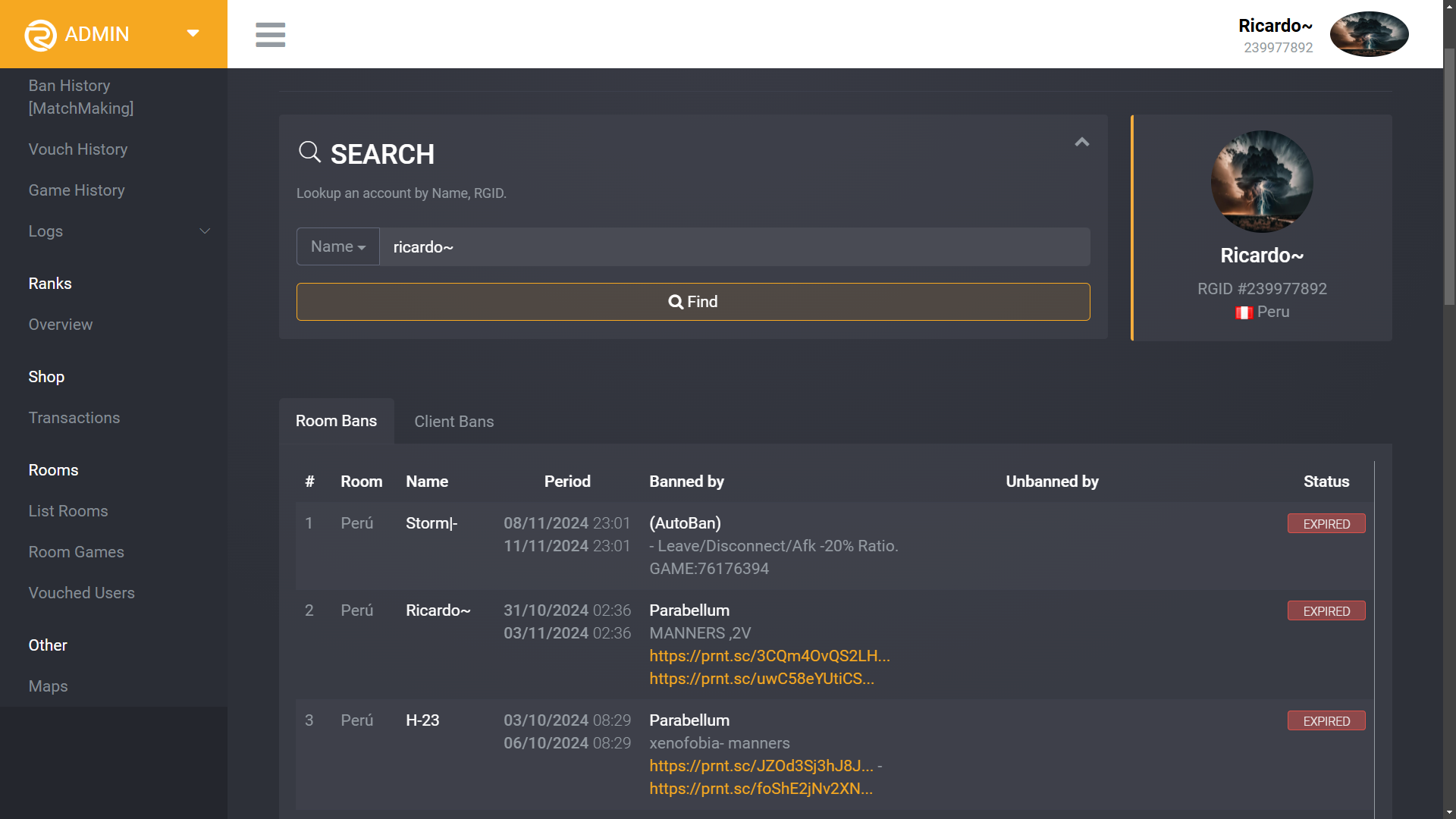Click GAME:76176394 text
The height and width of the screenshot is (819, 1456).
709,569
